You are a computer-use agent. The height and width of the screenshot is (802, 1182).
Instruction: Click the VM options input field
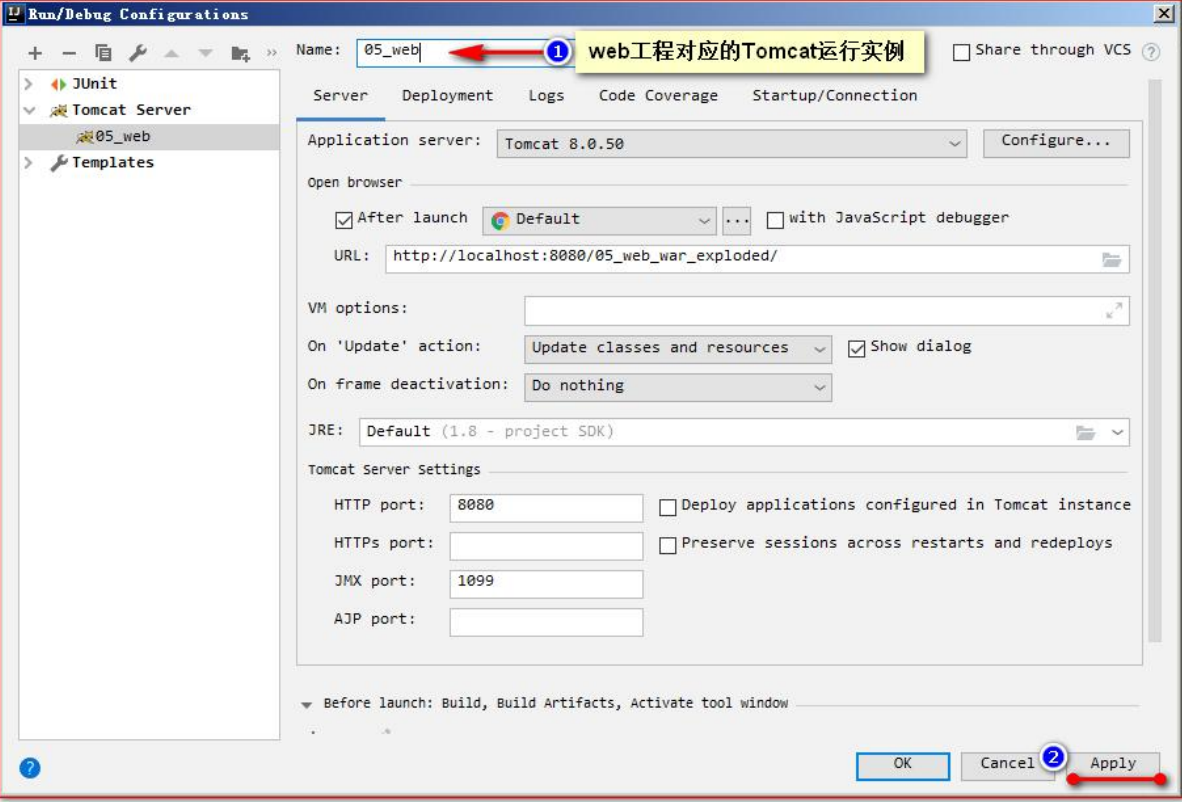coord(826,311)
